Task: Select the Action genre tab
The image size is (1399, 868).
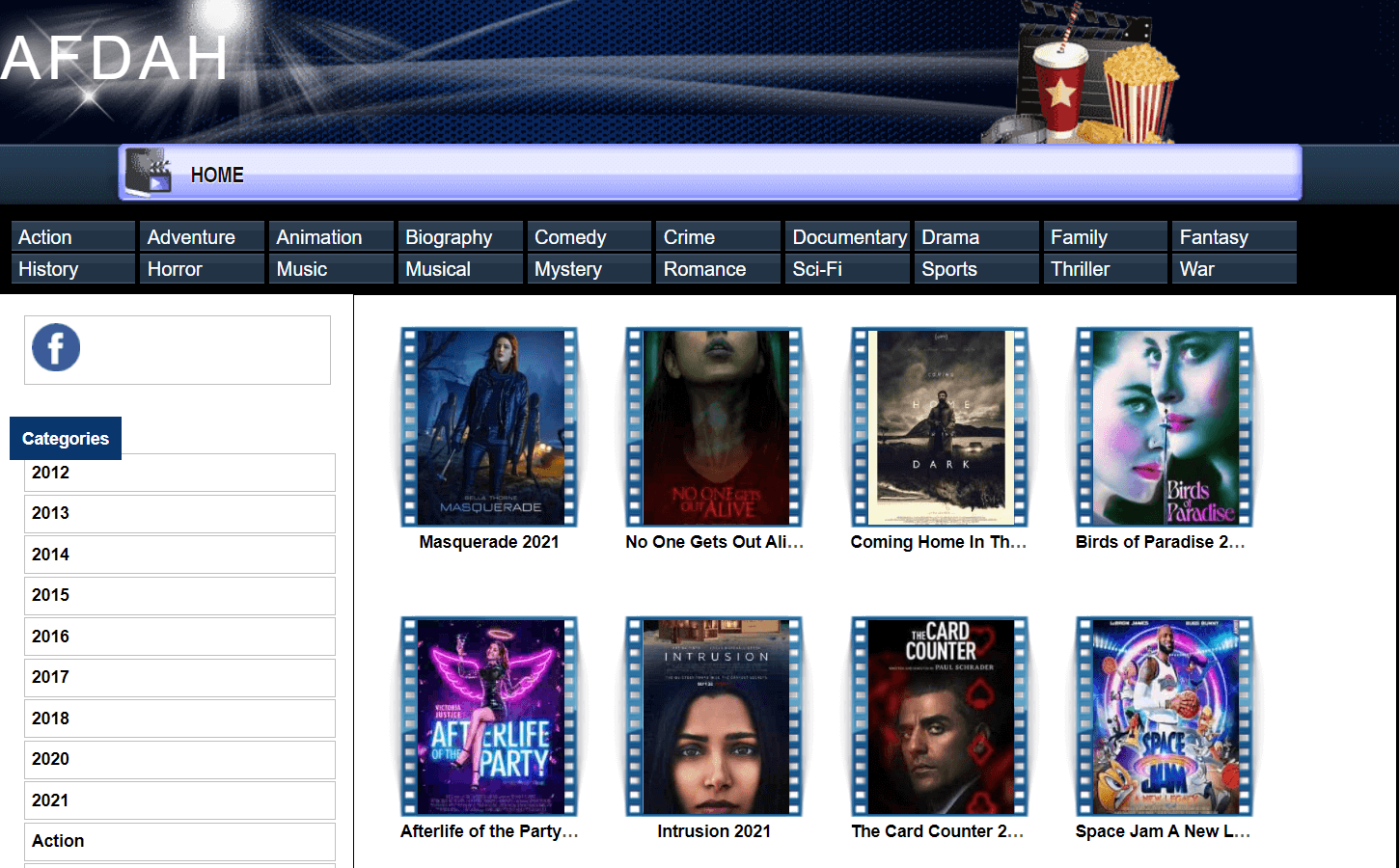Action: [x=73, y=236]
